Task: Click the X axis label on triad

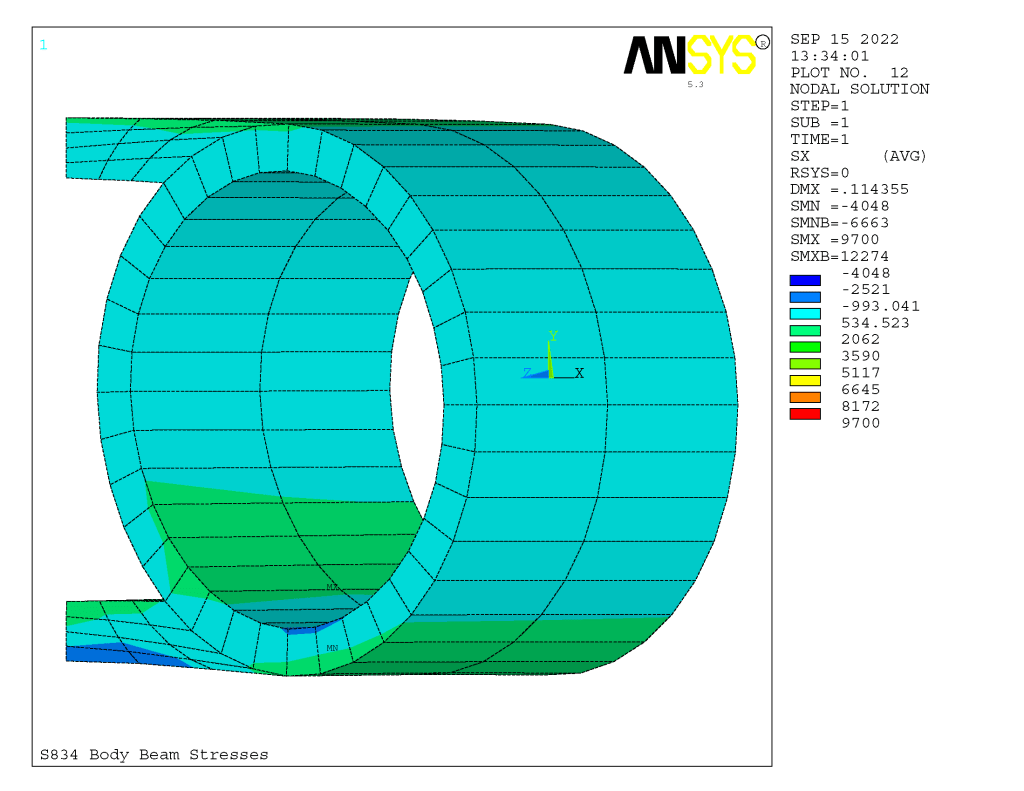Action: pyautogui.click(x=579, y=372)
